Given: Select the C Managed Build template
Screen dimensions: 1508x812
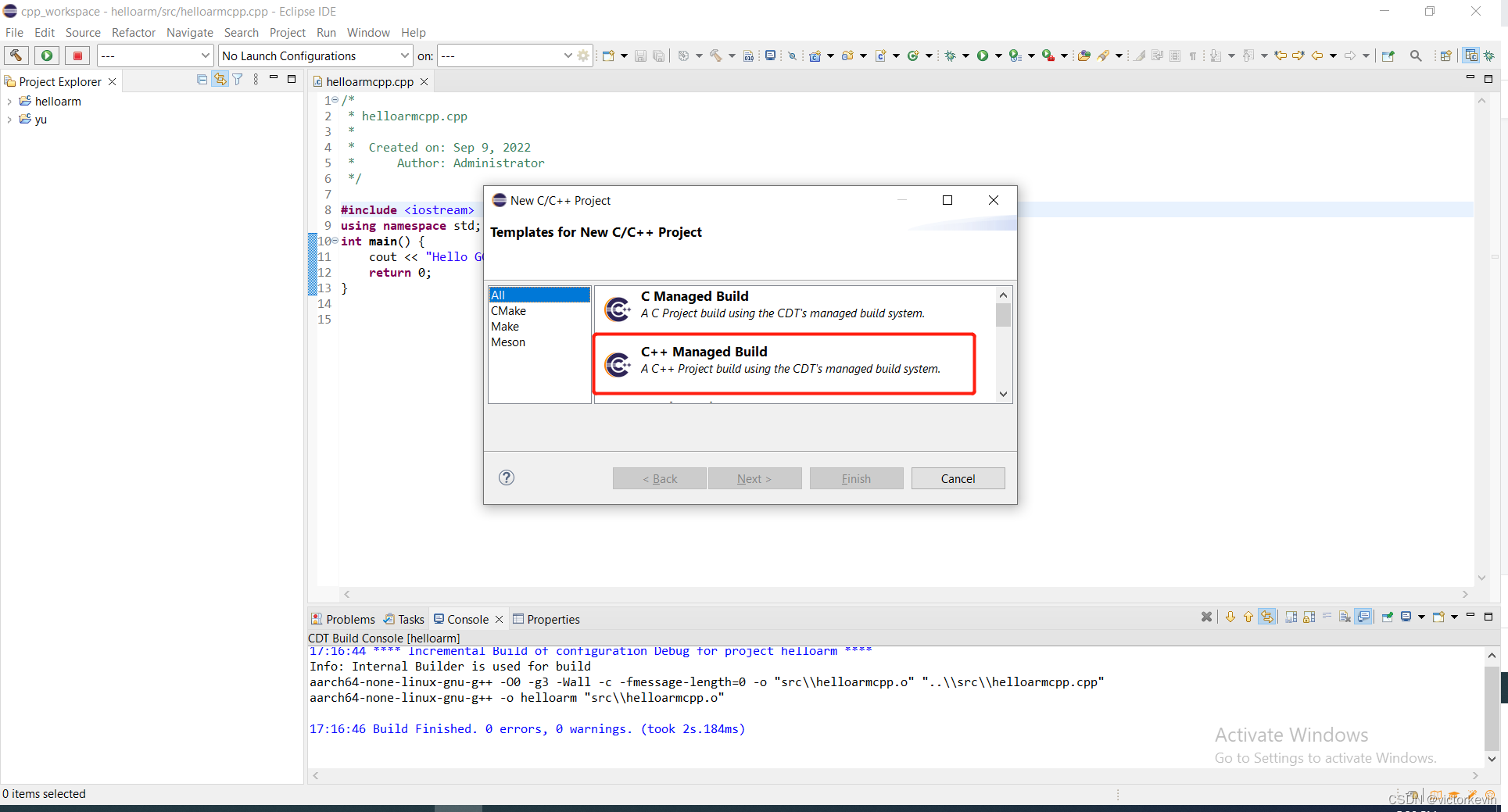Looking at the screenshot, I should click(x=782, y=307).
